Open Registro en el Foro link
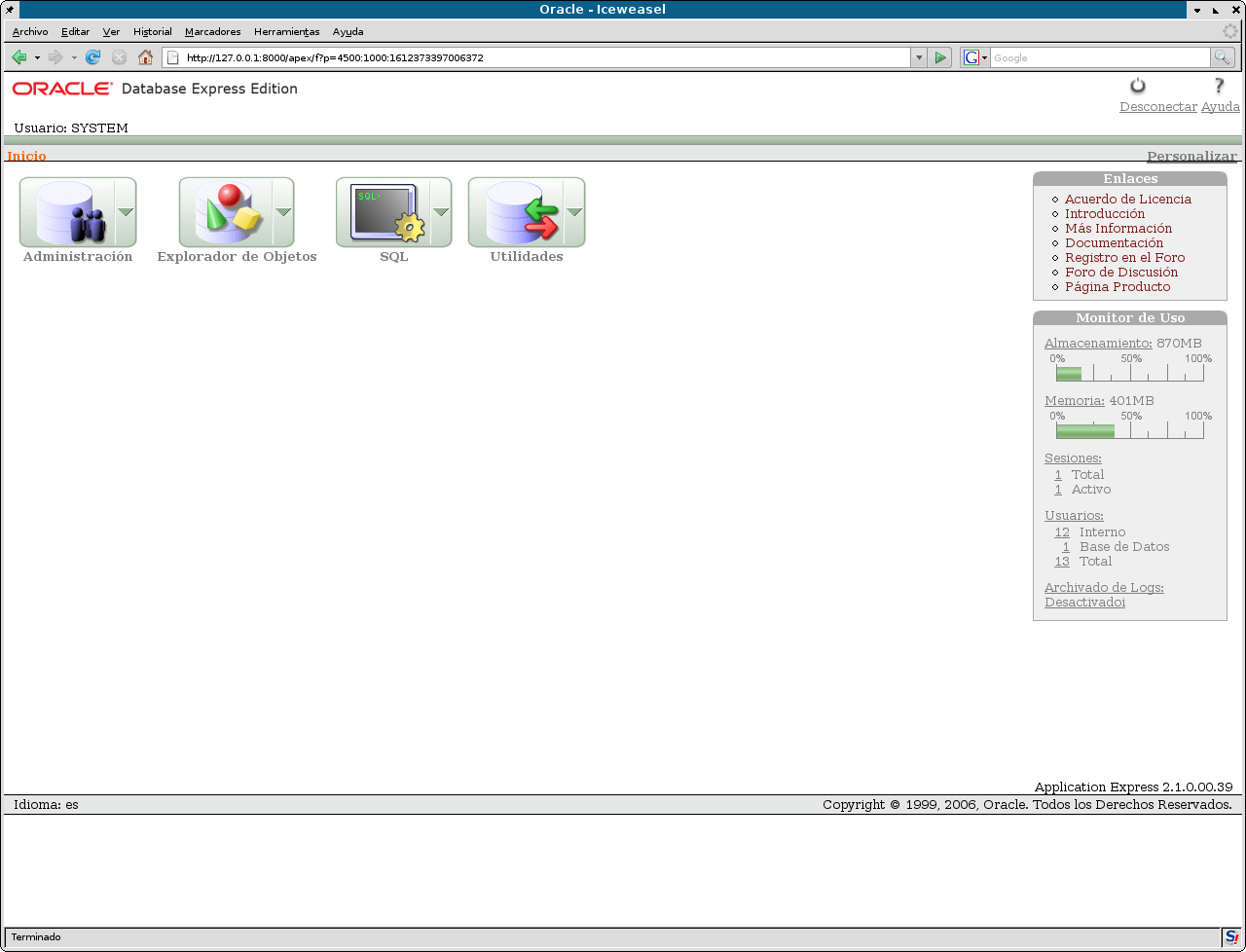Viewport: 1246px width, 952px height. [1124, 257]
